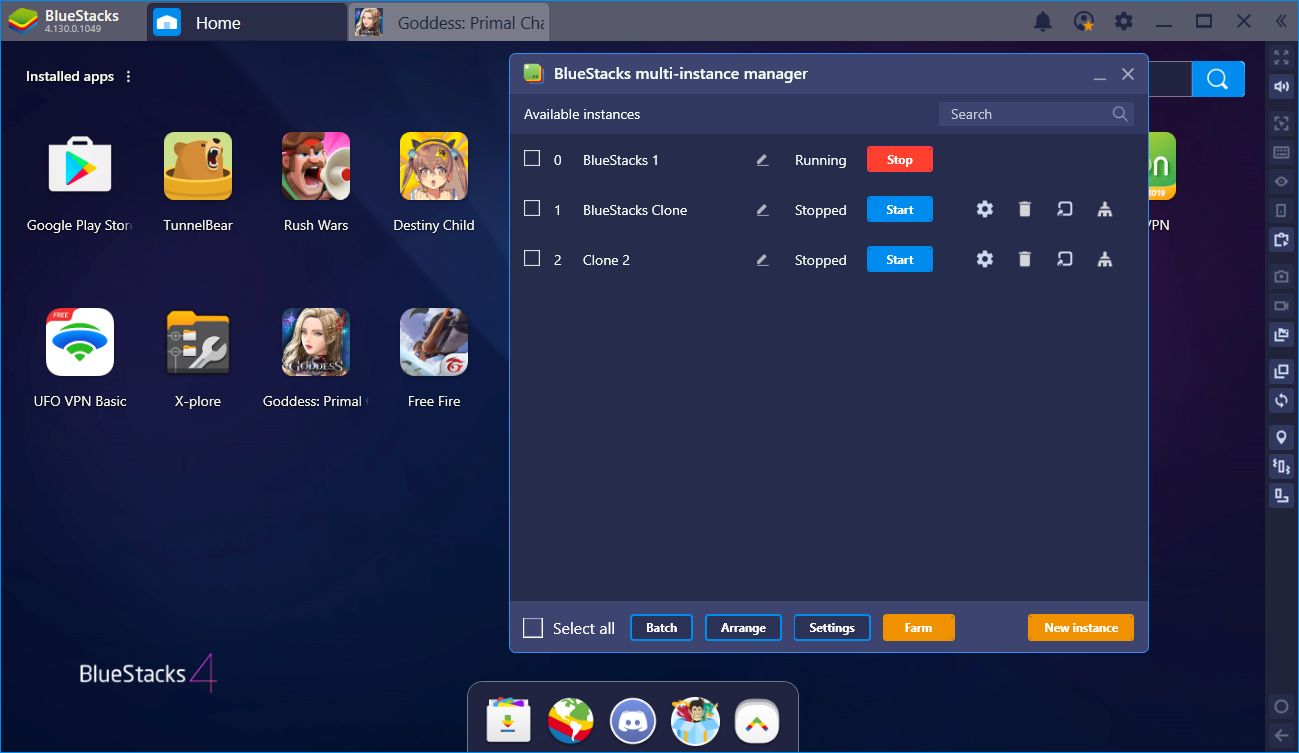Open UFO VPN Basic app
Screen dimensions: 1299x753
80,342
